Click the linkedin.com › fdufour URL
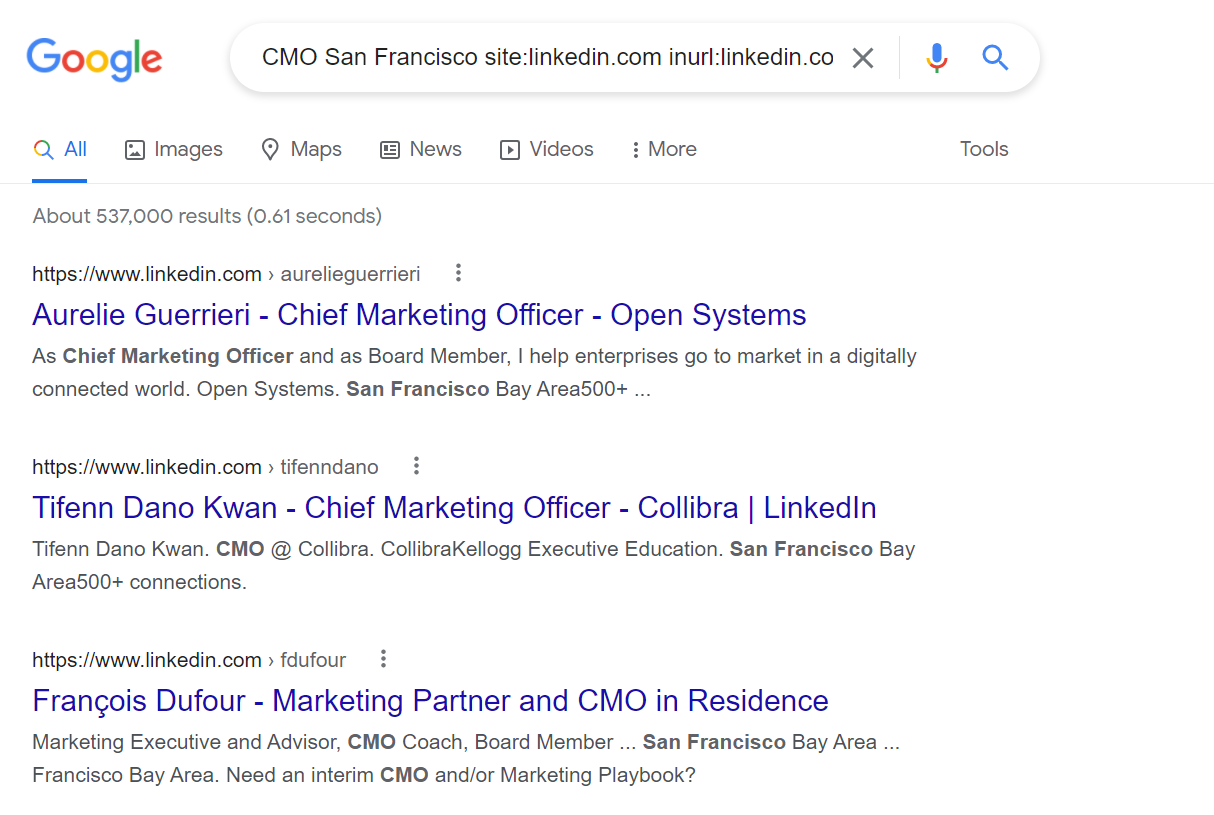This screenshot has height=815, width=1214. pos(189,659)
